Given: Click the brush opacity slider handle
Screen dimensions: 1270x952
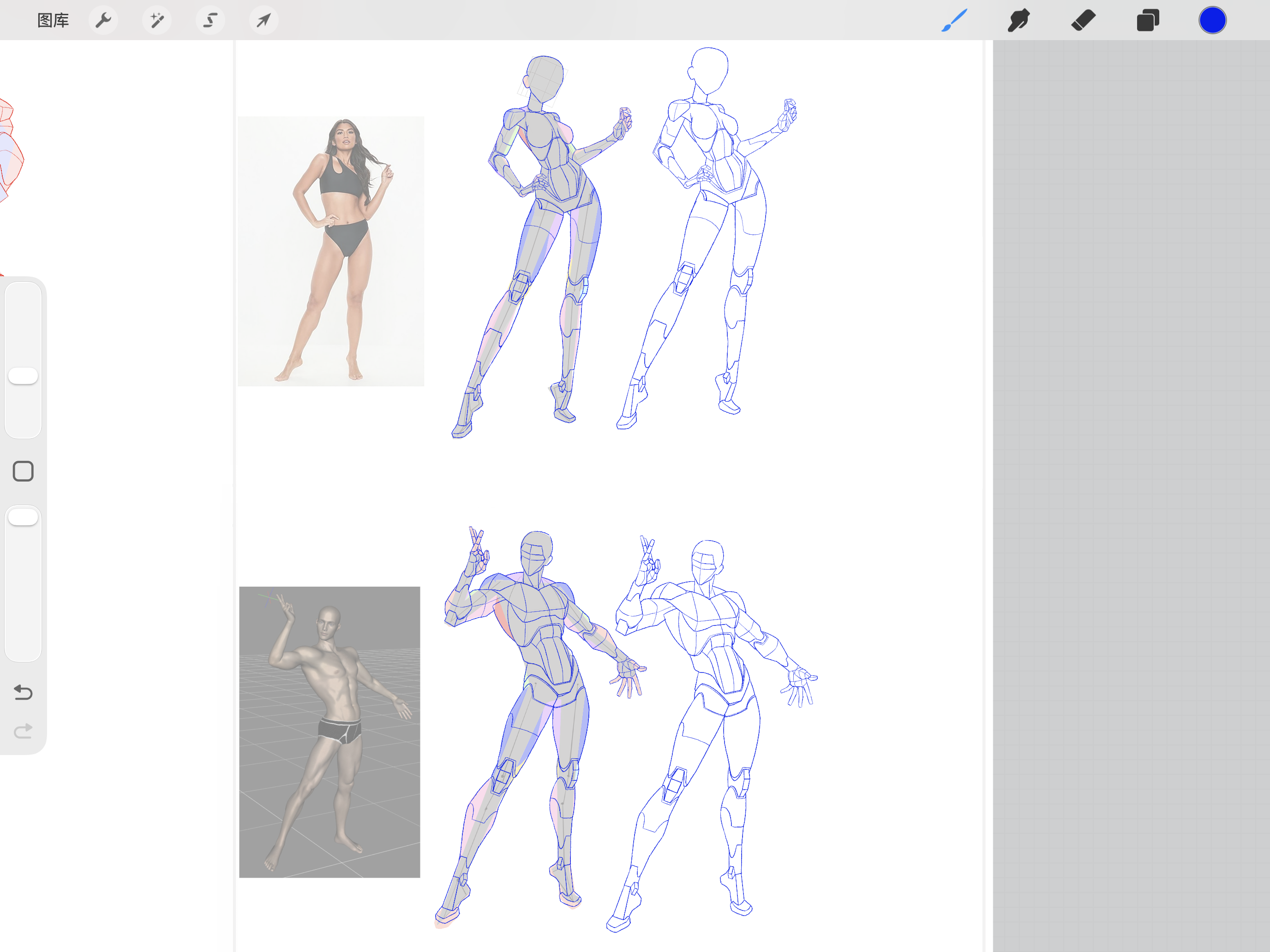Looking at the screenshot, I should [23, 517].
